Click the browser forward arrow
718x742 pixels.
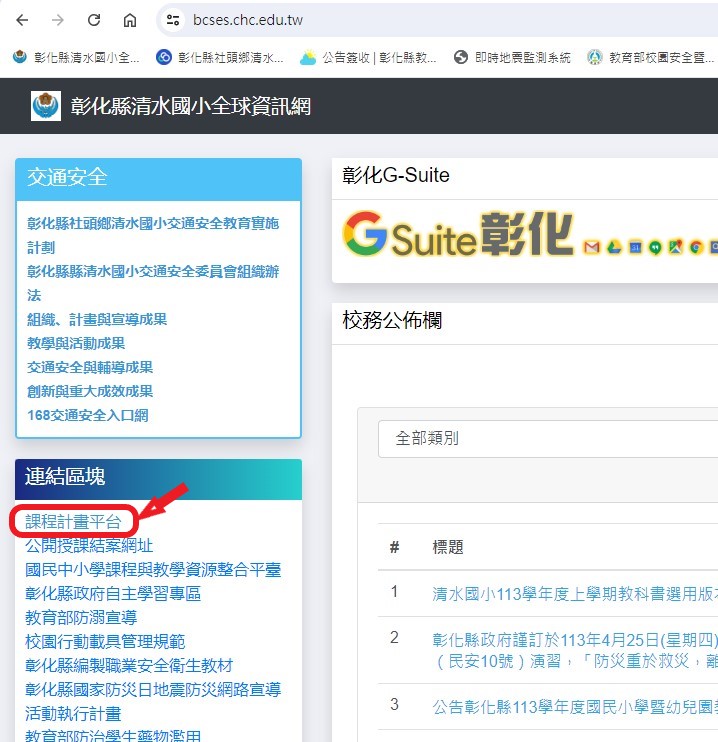point(58,20)
